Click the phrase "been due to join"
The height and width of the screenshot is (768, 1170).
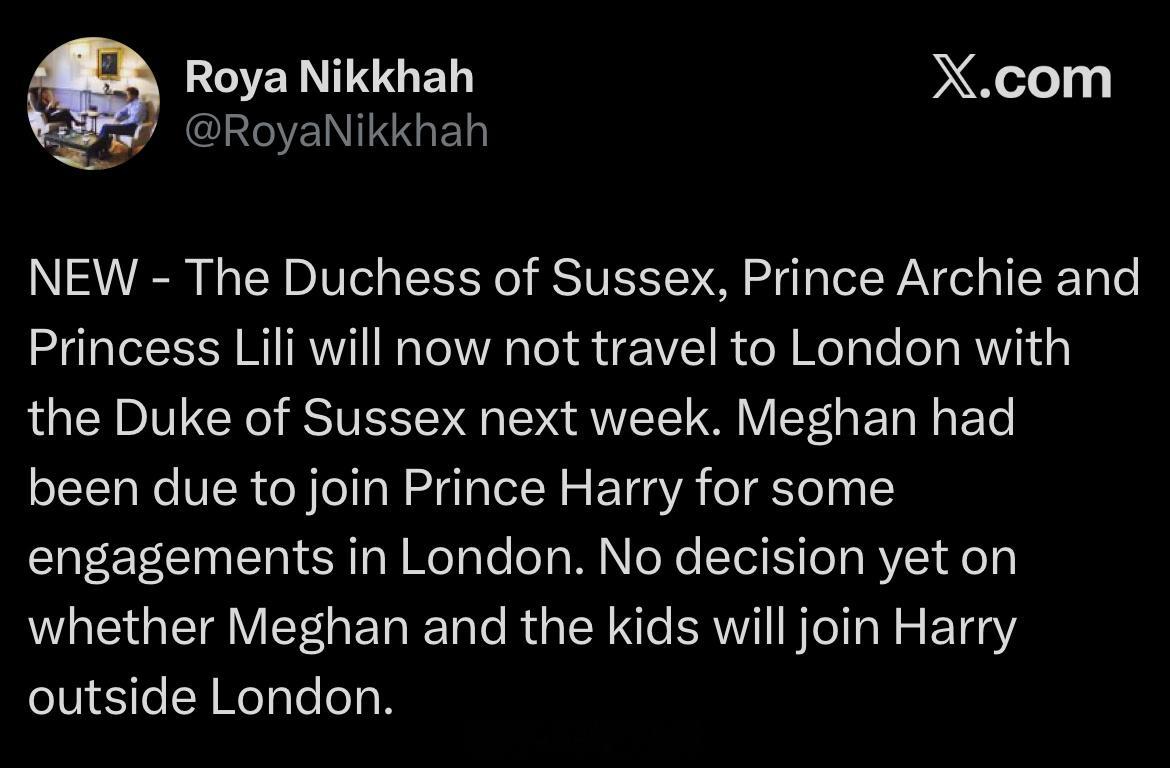tap(209, 488)
